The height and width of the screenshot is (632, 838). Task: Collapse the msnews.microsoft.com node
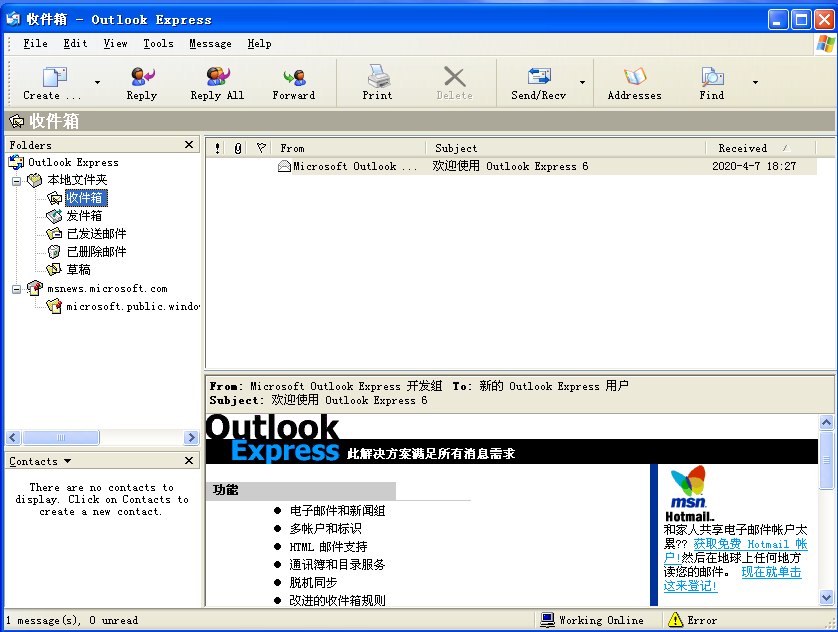tap(17, 289)
